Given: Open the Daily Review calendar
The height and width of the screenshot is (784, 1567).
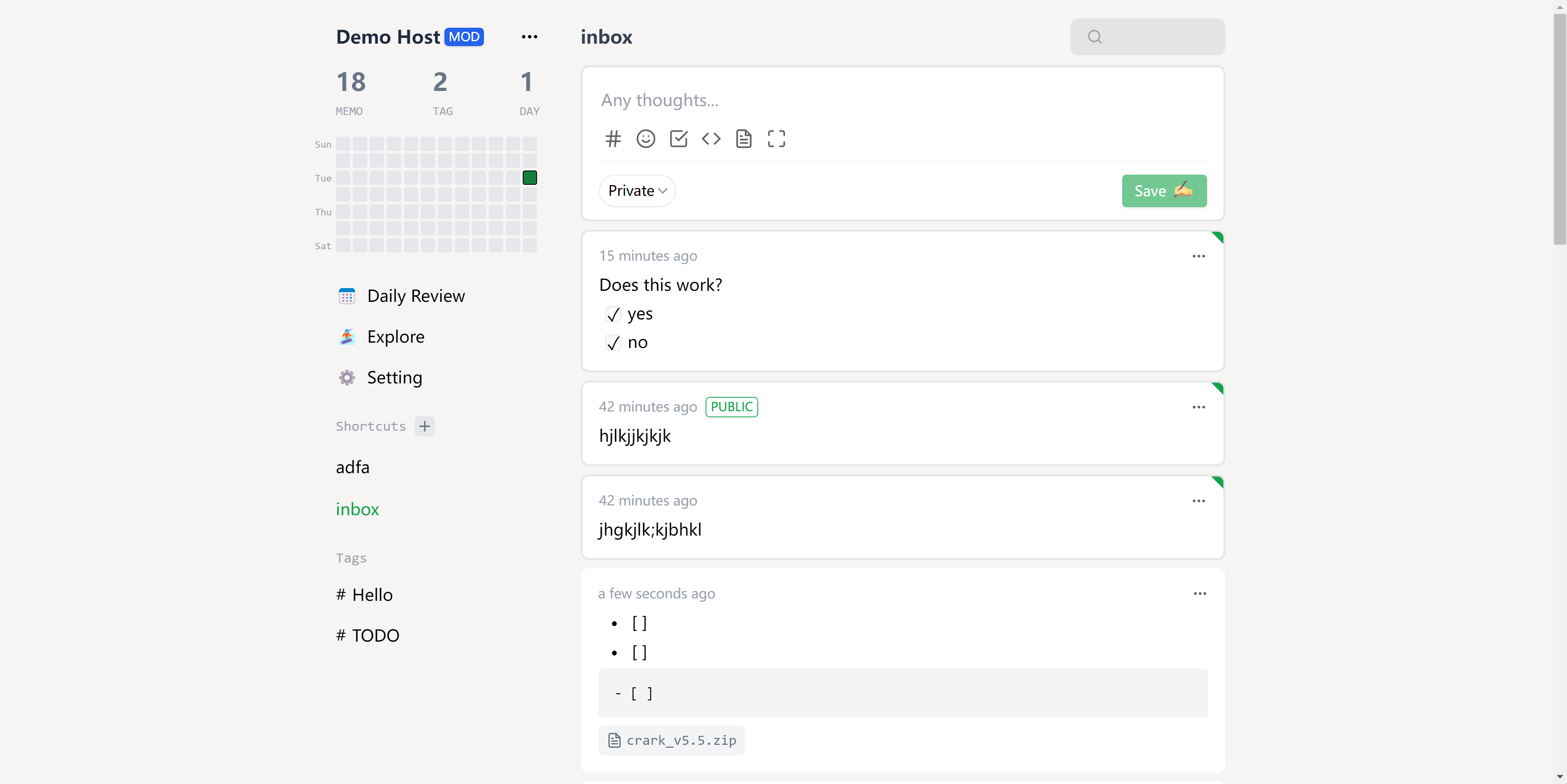Looking at the screenshot, I should [402, 296].
